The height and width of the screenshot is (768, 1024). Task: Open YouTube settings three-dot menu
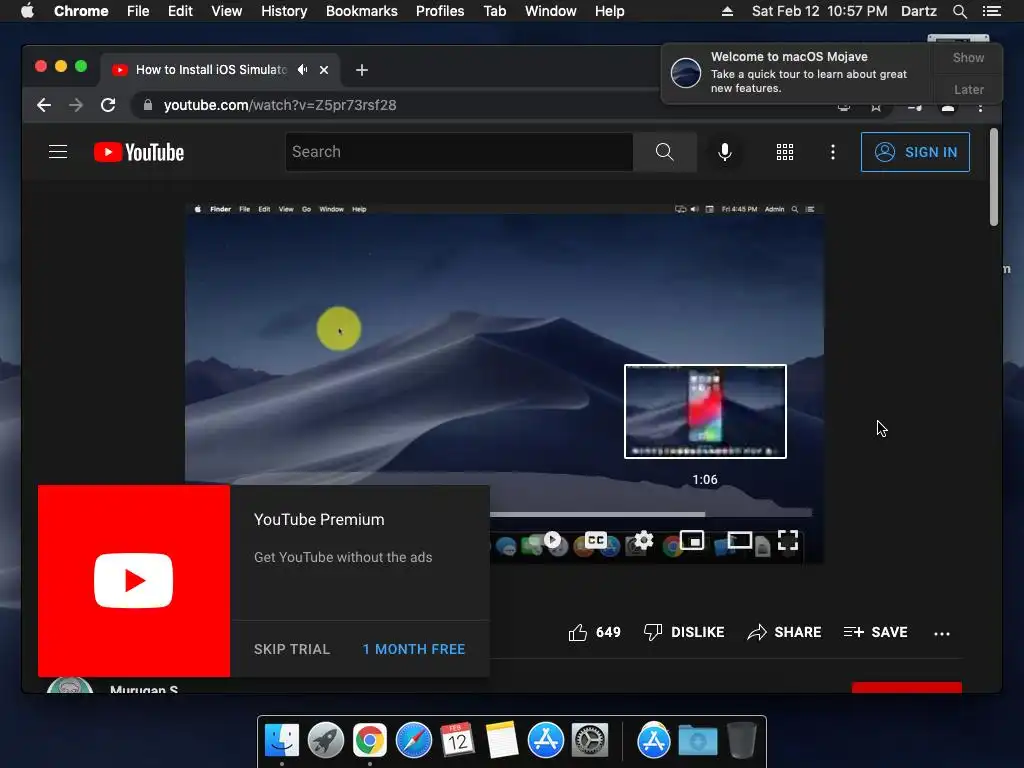tap(832, 152)
